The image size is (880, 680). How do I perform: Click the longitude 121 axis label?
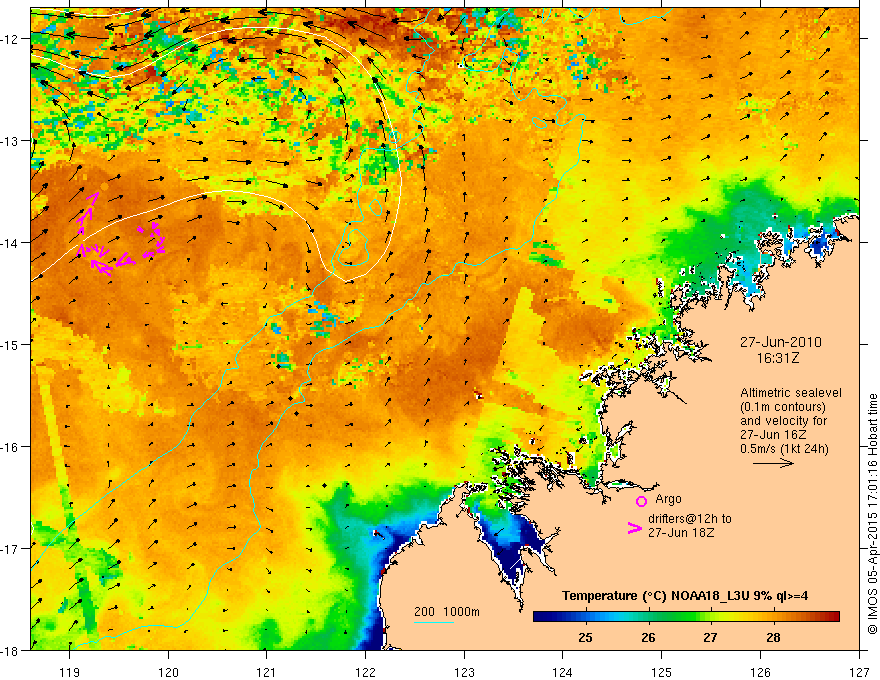(x=267, y=672)
